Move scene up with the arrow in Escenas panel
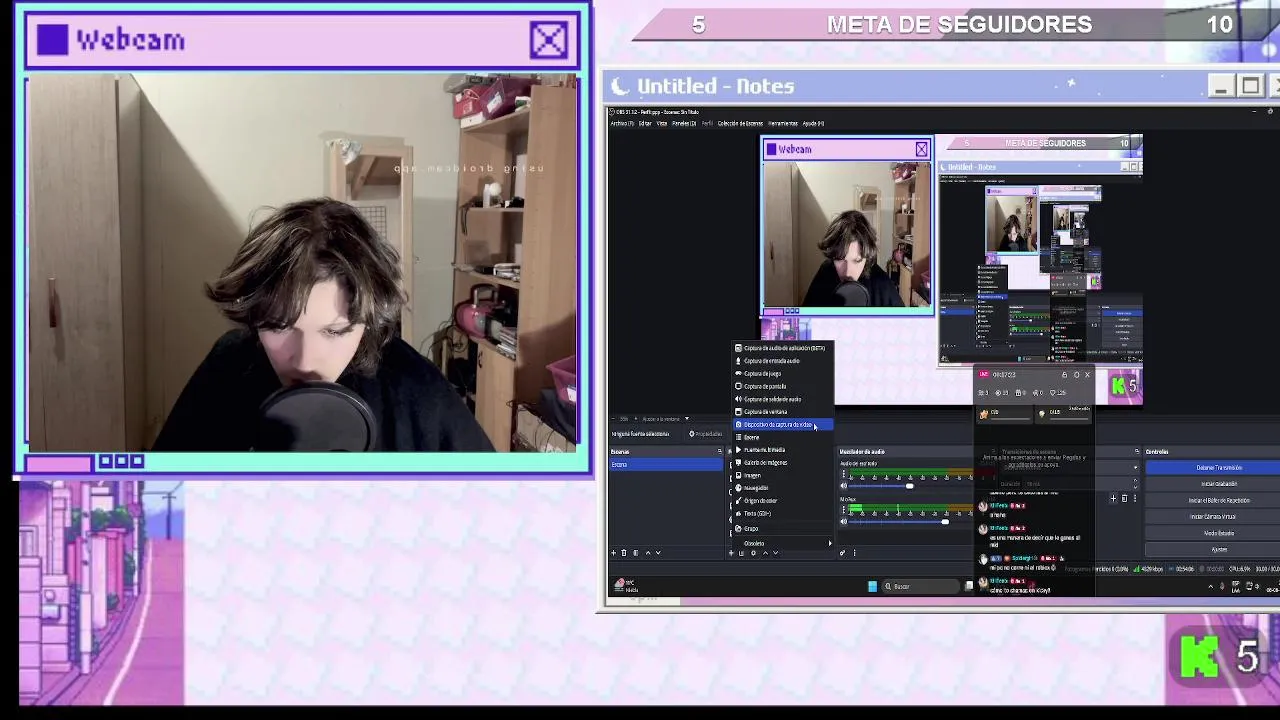 (648, 553)
